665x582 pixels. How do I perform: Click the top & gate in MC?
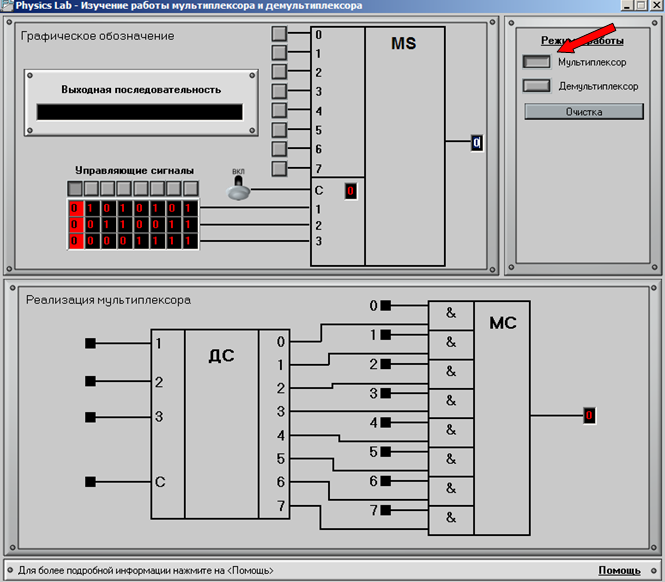(451, 313)
